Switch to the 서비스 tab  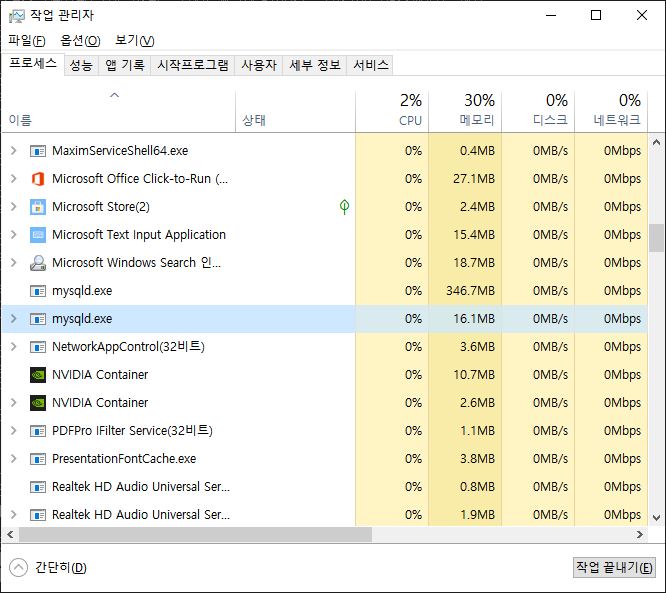[x=370, y=65]
